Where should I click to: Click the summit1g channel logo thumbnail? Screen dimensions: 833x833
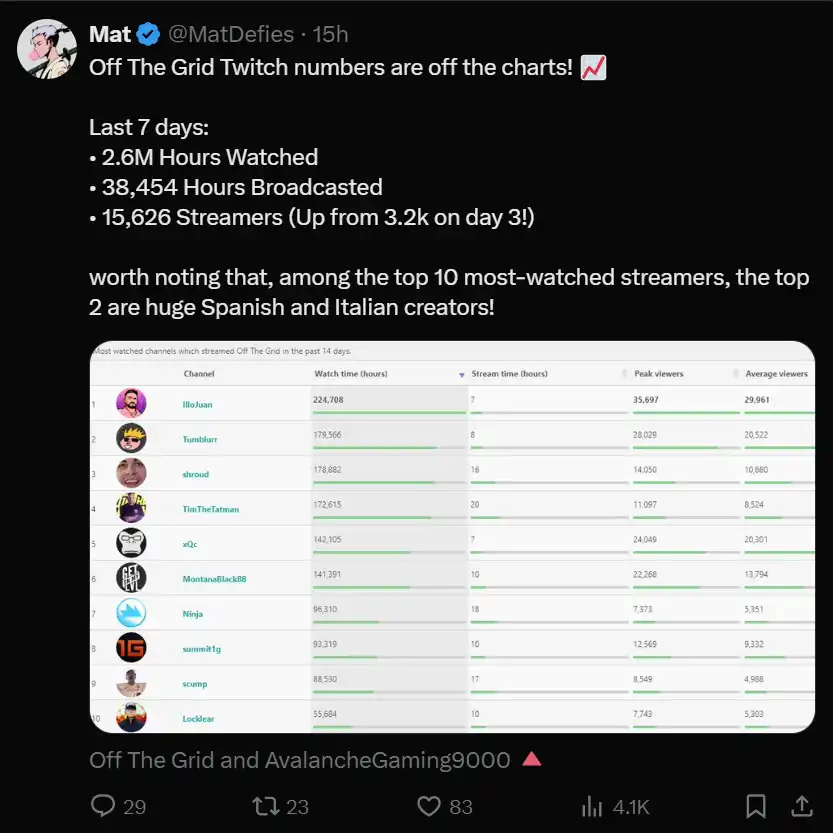click(x=131, y=648)
